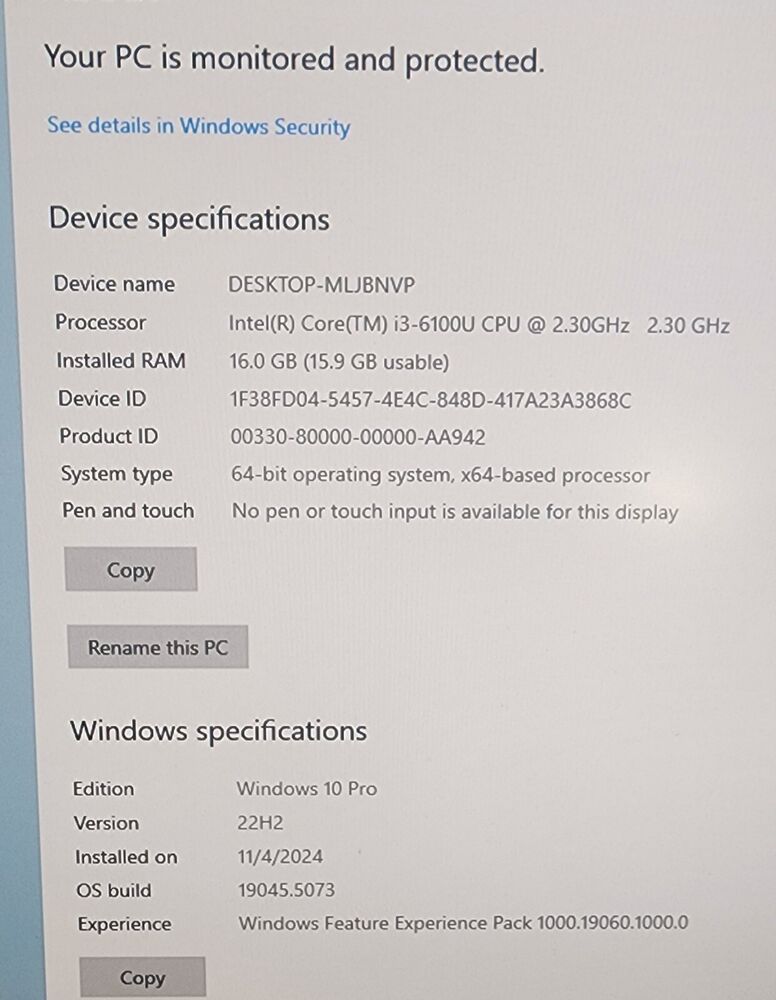The height and width of the screenshot is (1000, 776).
Task: Click the Version value 22H2
Action: (x=260, y=823)
